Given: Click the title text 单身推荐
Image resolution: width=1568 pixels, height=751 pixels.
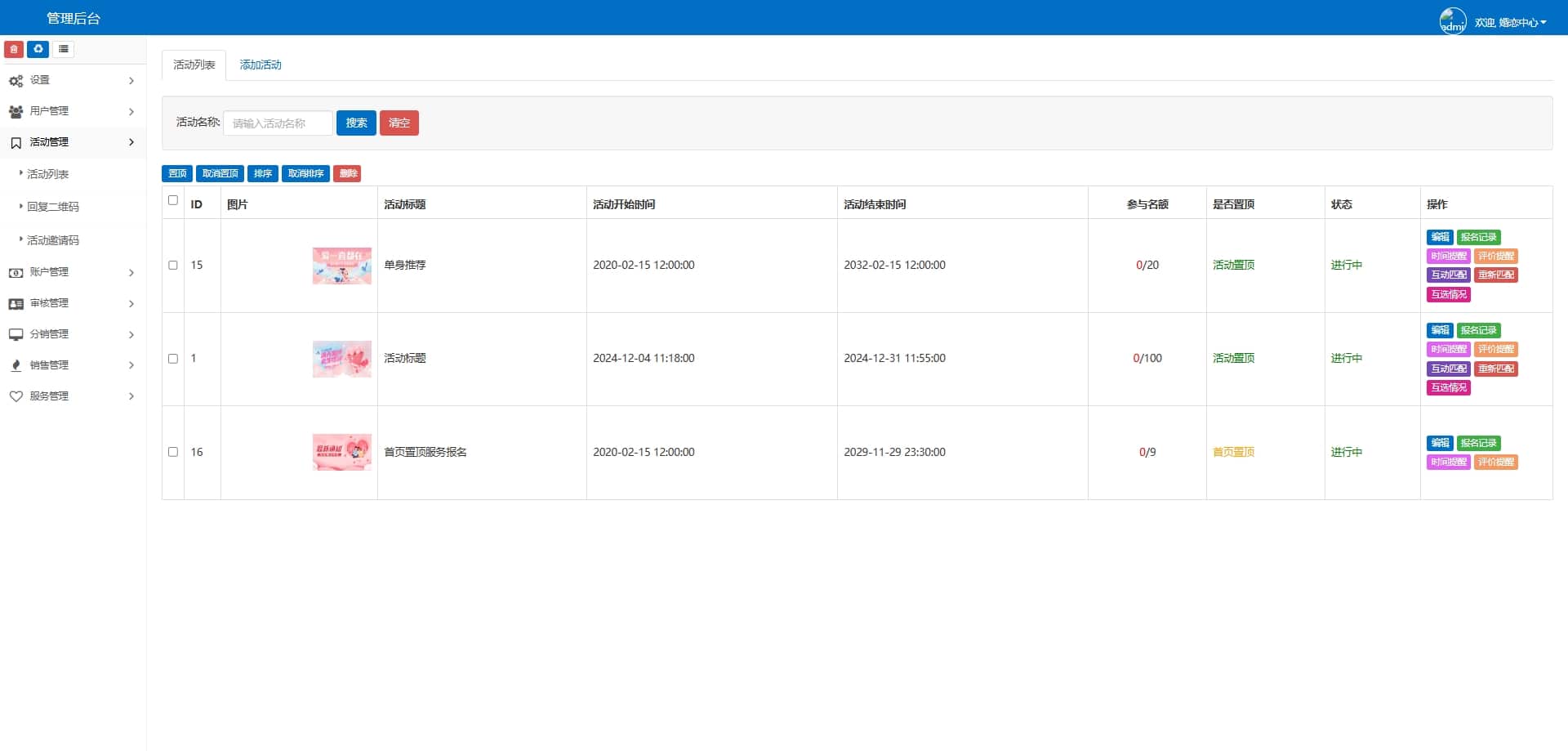Looking at the screenshot, I should [405, 266].
